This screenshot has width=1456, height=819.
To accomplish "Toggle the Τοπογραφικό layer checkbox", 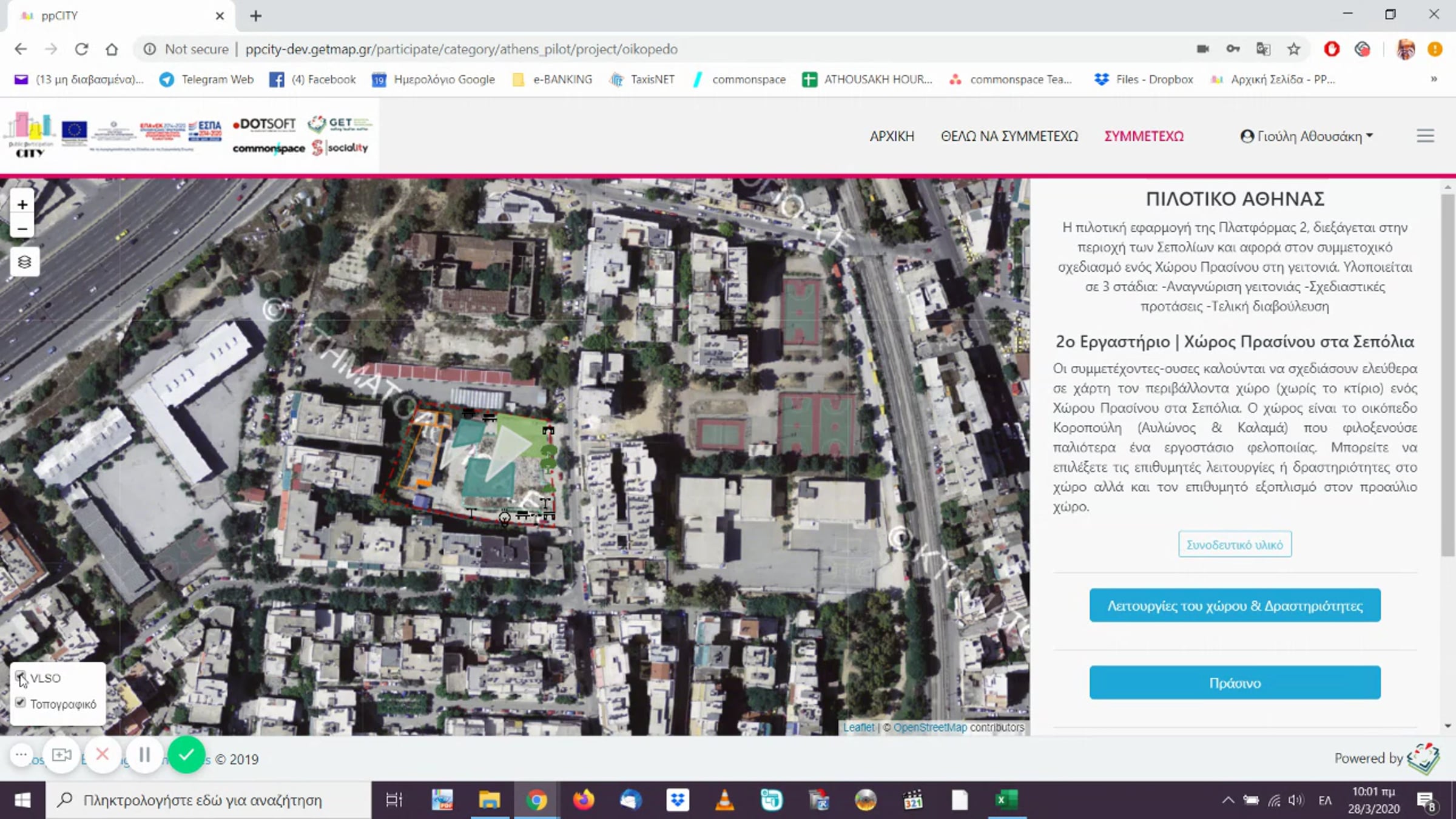I will pos(20,703).
